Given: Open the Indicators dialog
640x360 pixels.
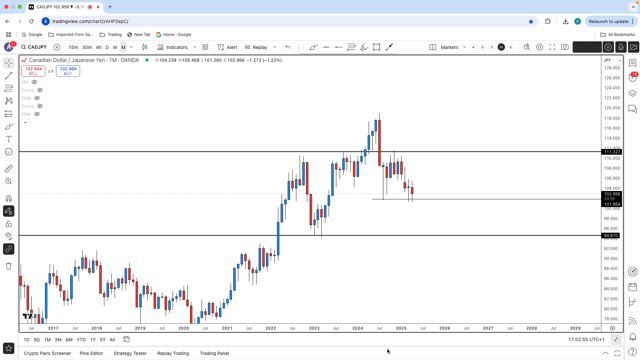Looking at the screenshot, I should tap(172, 47).
